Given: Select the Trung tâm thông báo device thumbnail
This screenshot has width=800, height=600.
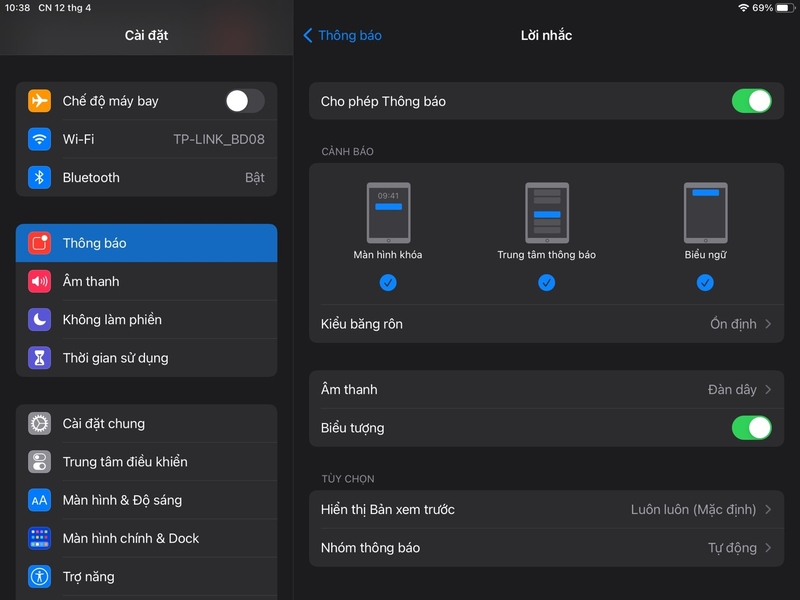Looking at the screenshot, I should pos(547,213).
